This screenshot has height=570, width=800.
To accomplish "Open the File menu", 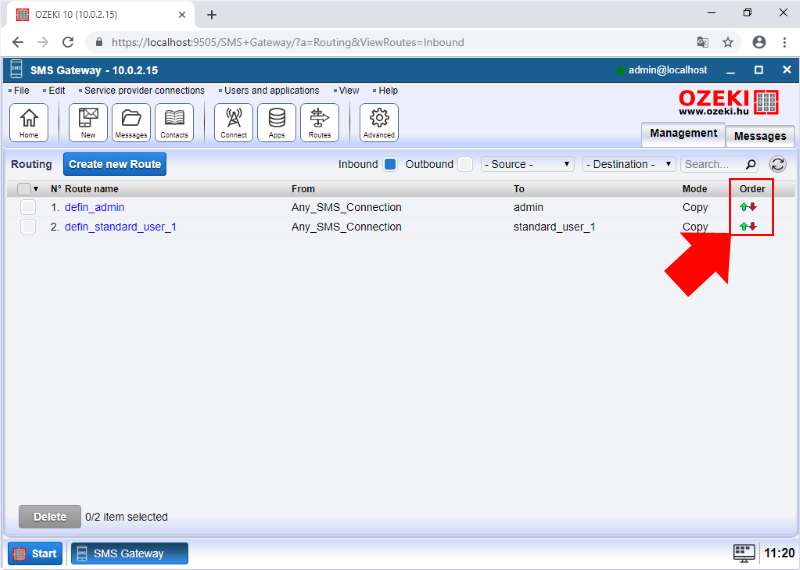I will pos(21,90).
